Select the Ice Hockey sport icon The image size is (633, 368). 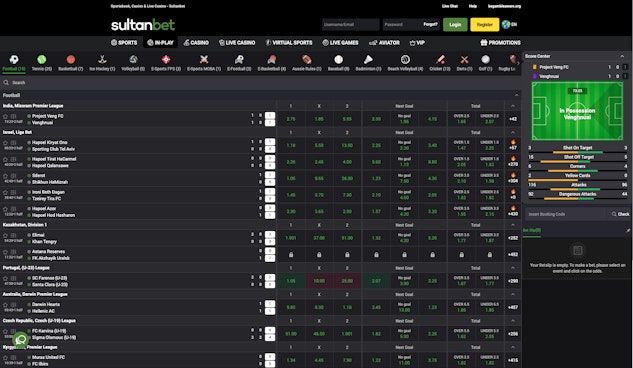[102, 60]
